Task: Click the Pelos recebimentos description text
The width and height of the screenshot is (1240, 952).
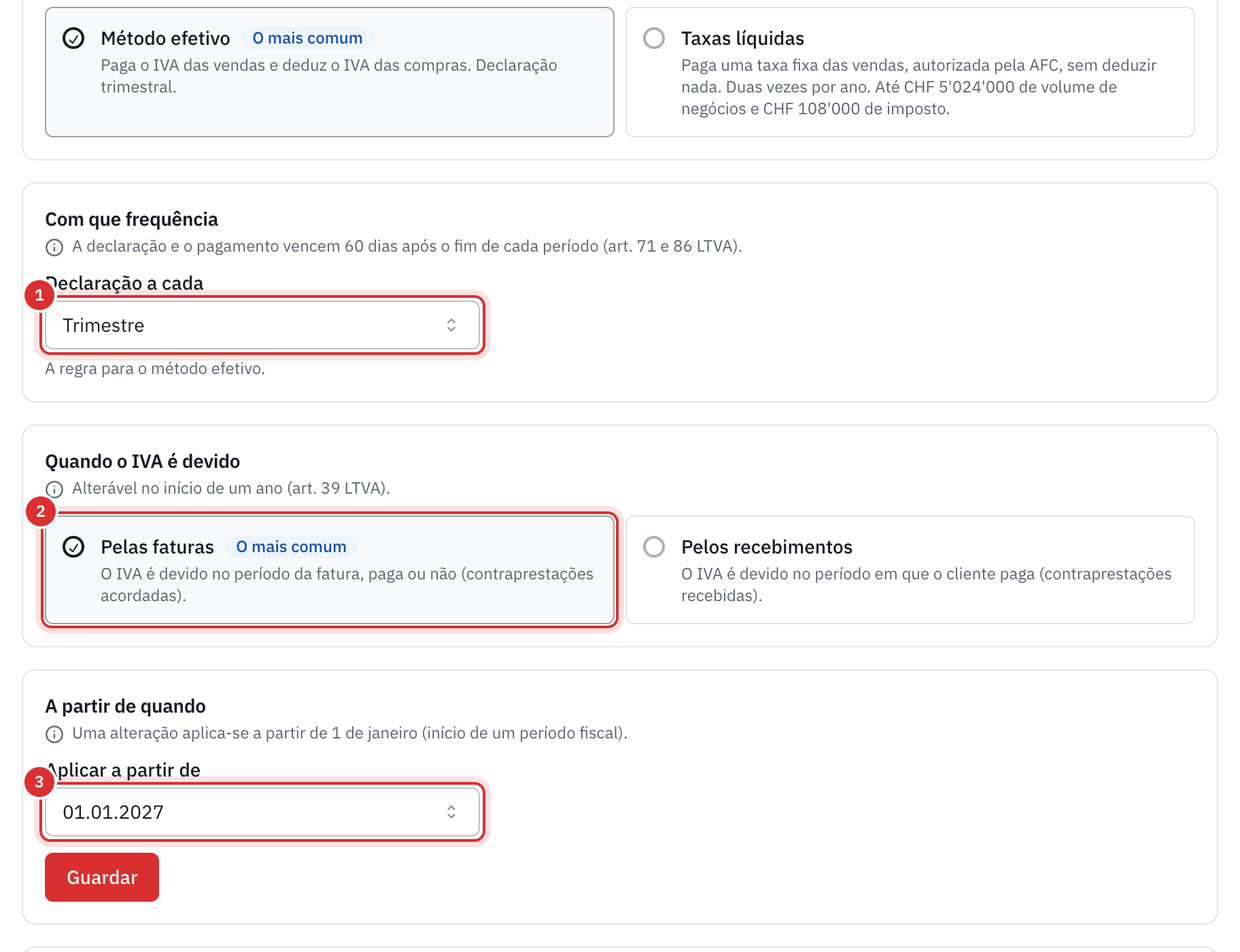Action: click(x=926, y=585)
